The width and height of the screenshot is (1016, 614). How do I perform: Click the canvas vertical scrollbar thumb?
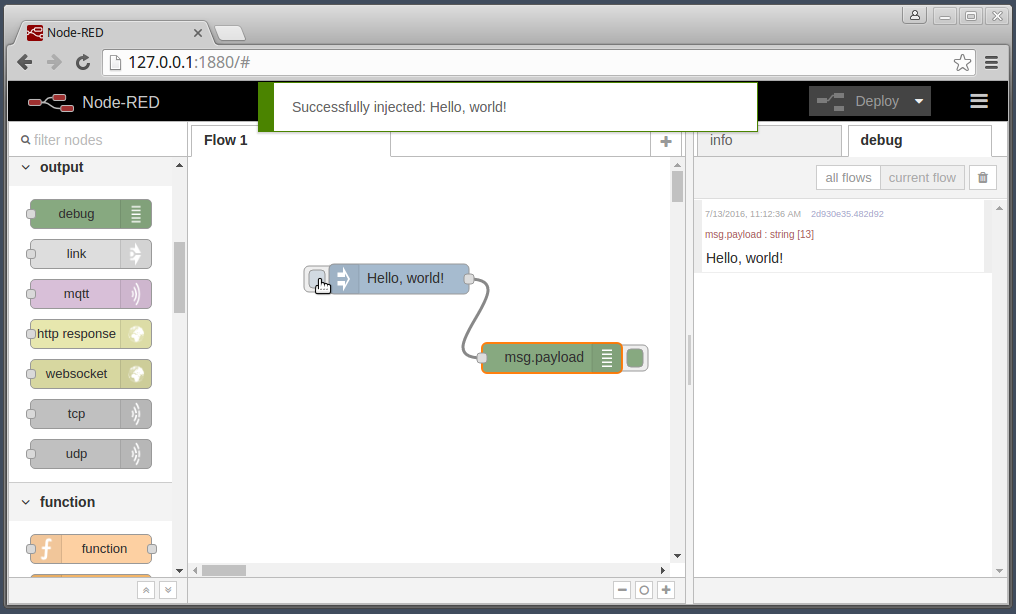pos(677,187)
